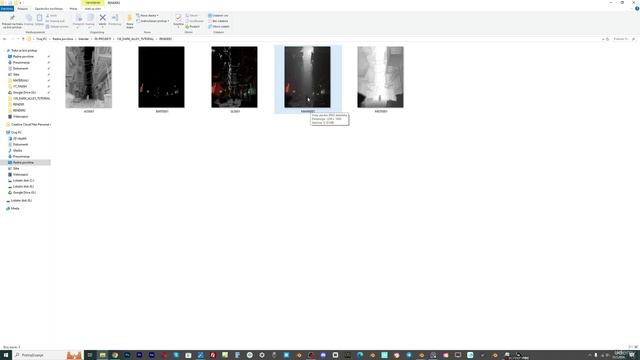Click Kopiraj put (Copy path) command
The width and height of the screenshot is (640, 360).
coord(55,21)
